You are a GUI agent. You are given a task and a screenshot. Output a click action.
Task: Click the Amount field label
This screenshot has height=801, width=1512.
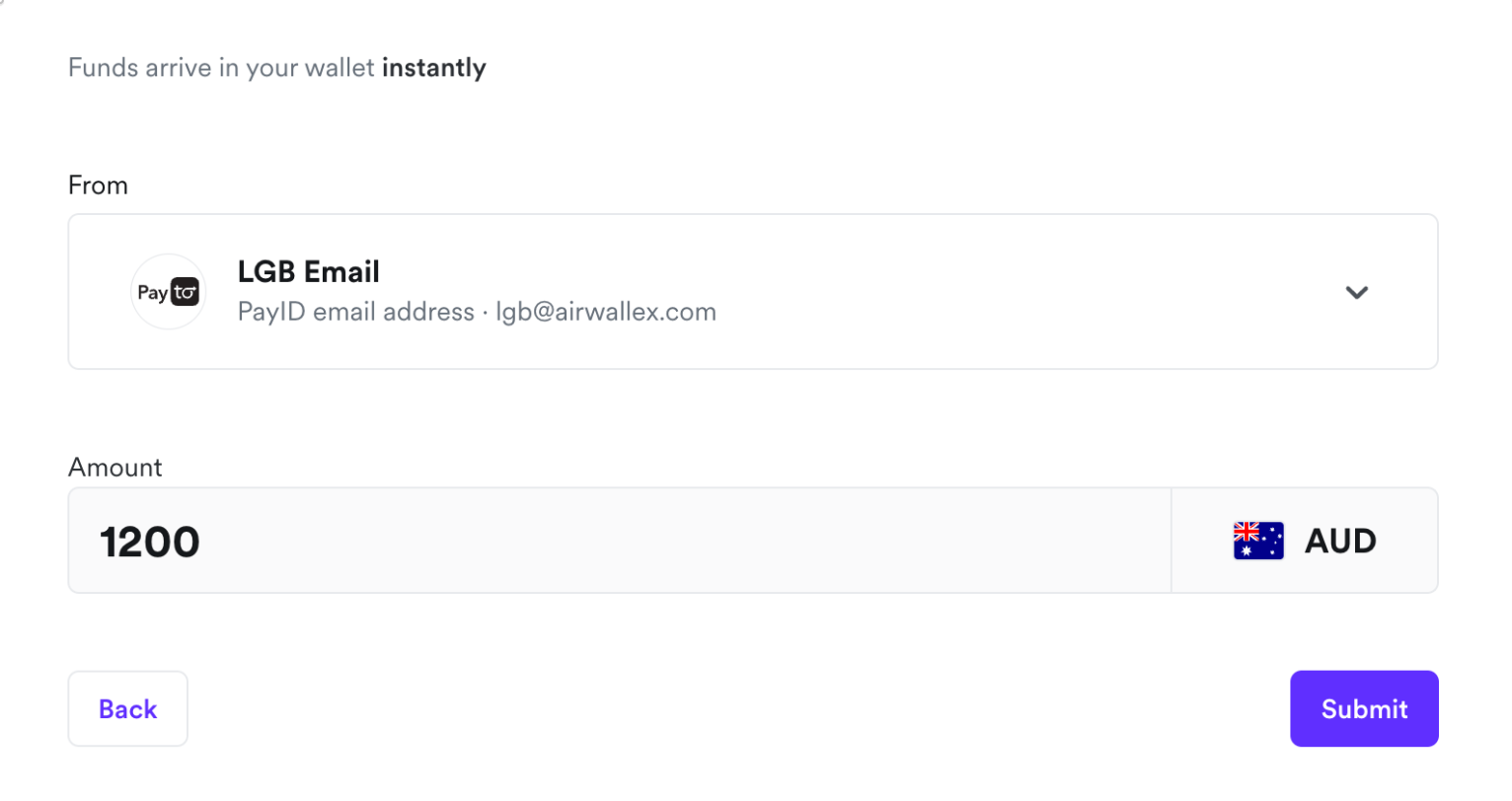pyautogui.click(x=114, y=468)
